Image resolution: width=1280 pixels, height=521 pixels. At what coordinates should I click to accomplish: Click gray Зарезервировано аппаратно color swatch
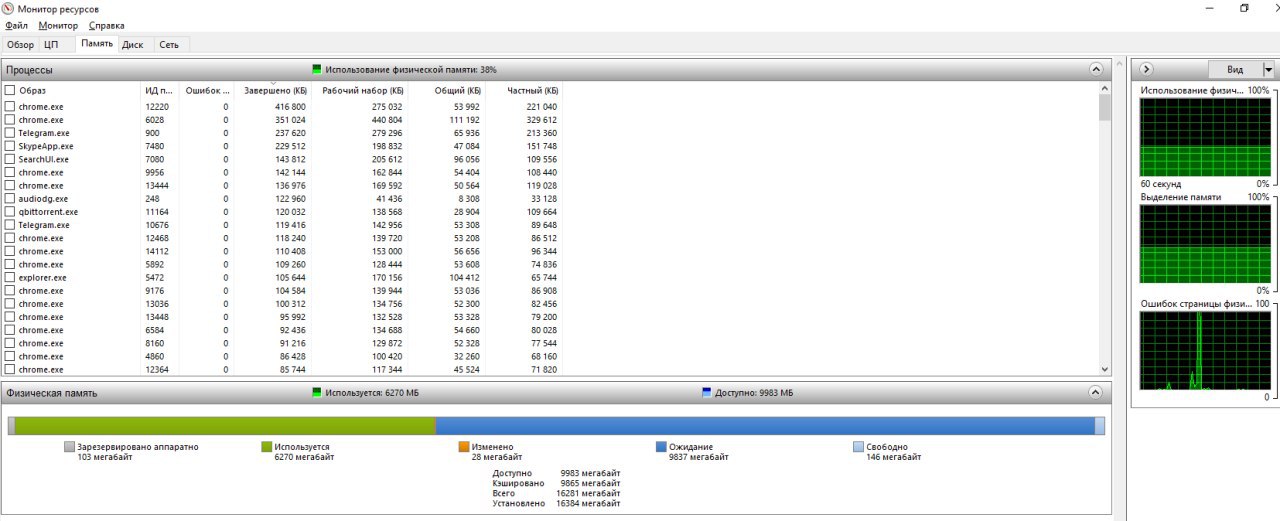click(x=69, y=447)
